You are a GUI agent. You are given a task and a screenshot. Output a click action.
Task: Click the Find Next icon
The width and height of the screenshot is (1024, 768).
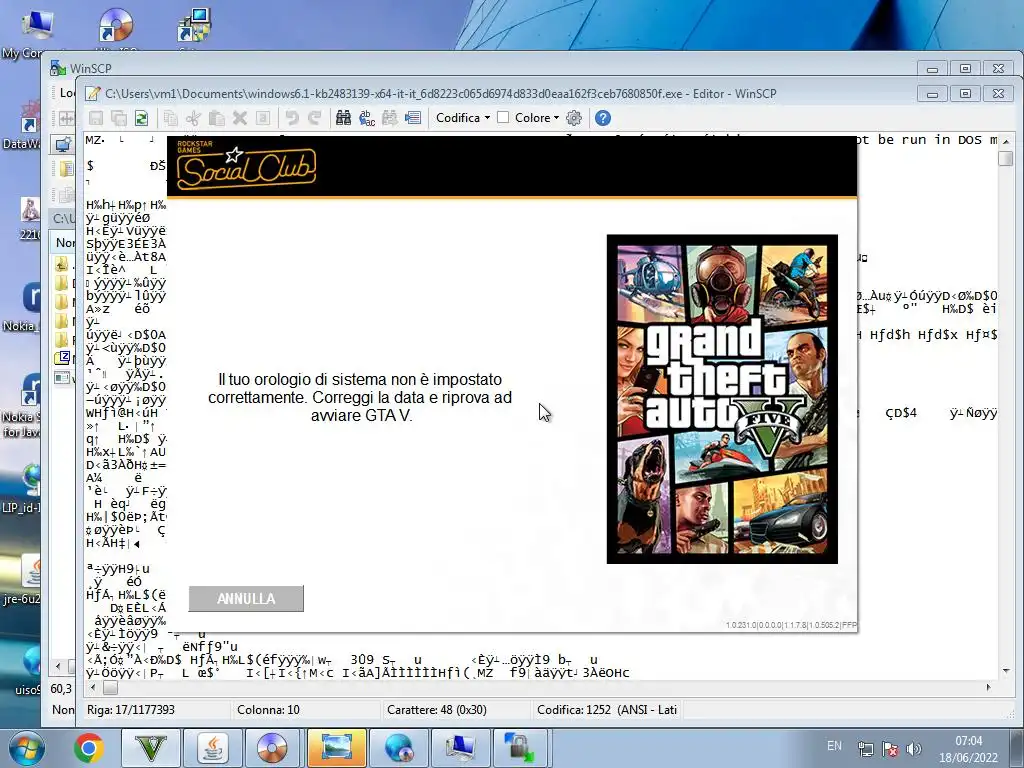point(390,118)
